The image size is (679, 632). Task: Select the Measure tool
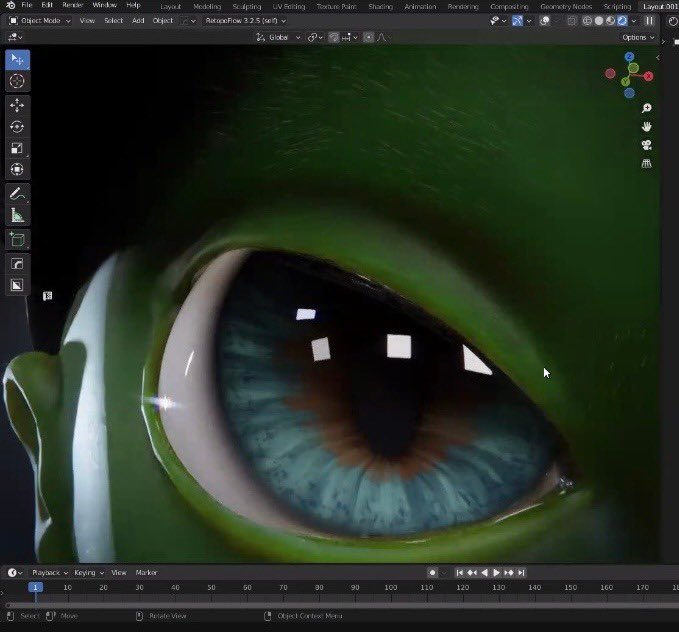pyautogui.click(x=17, y=215)
